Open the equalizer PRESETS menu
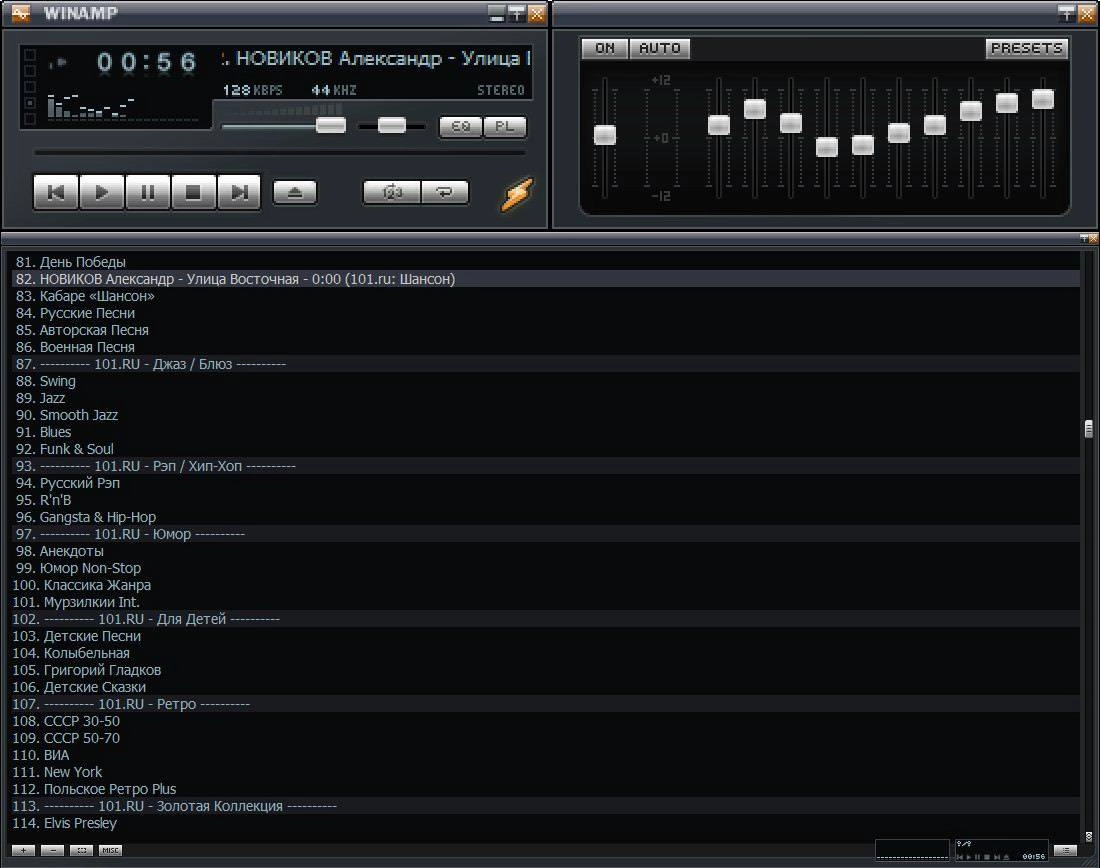This screenshot has width=1100, height=868. pyautogui.click(x=1026, y=48)
